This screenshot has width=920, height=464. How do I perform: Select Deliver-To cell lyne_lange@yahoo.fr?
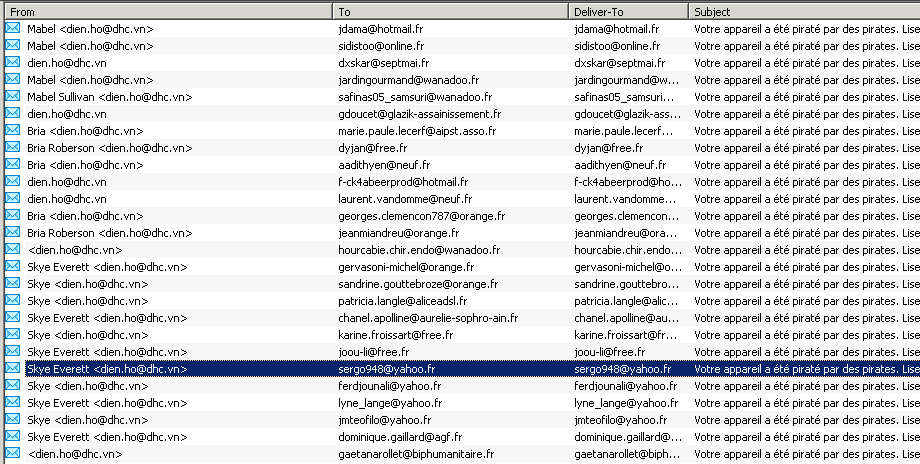click(626, 403)
